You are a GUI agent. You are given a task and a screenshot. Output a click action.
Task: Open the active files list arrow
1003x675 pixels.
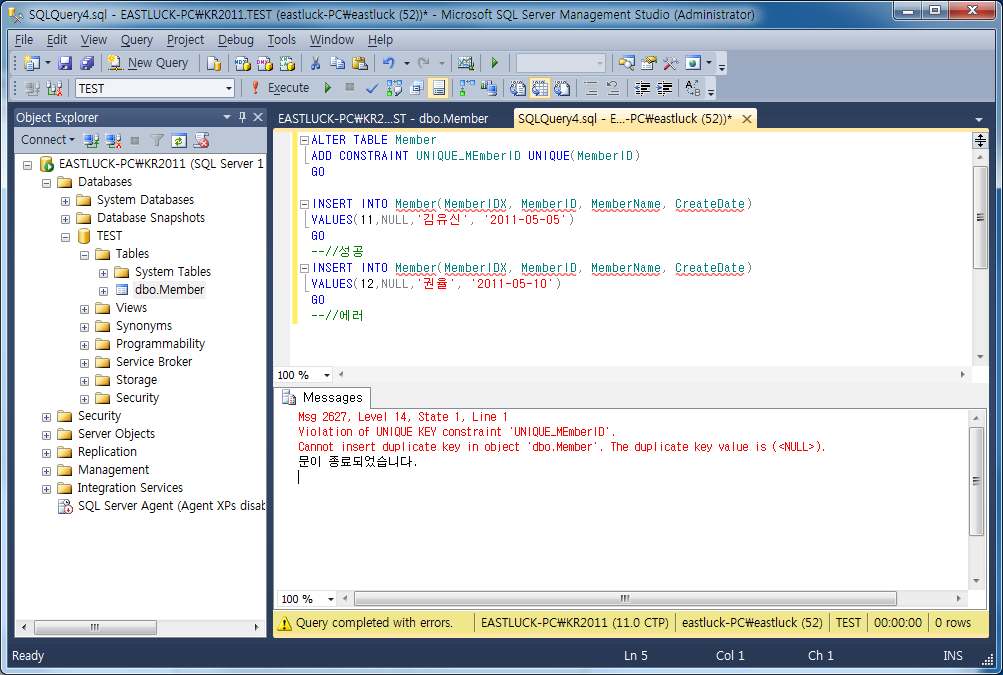tap(979, 120)
